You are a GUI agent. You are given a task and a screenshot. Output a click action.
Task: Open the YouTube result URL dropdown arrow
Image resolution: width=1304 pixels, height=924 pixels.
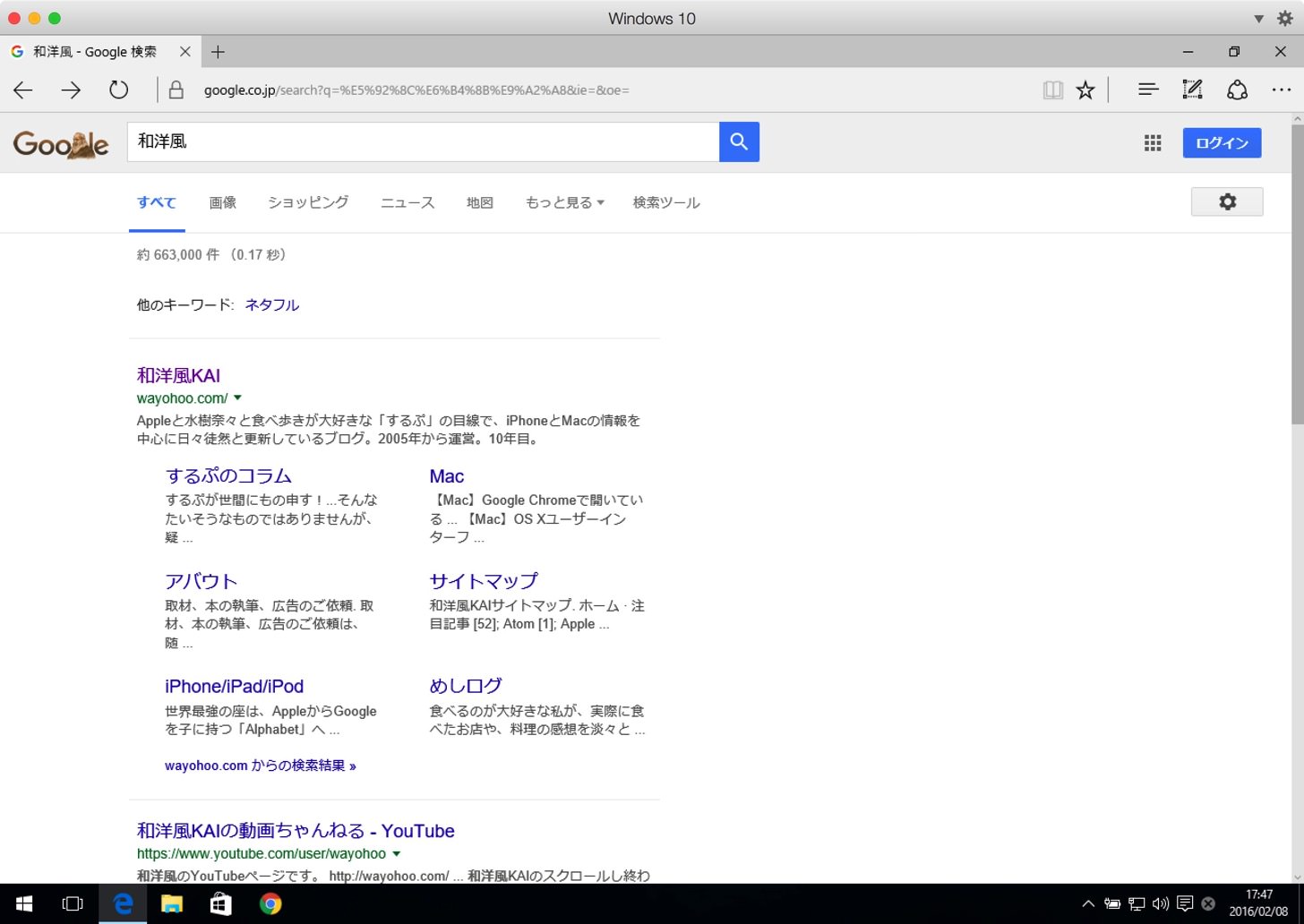[x=397, y=853]
